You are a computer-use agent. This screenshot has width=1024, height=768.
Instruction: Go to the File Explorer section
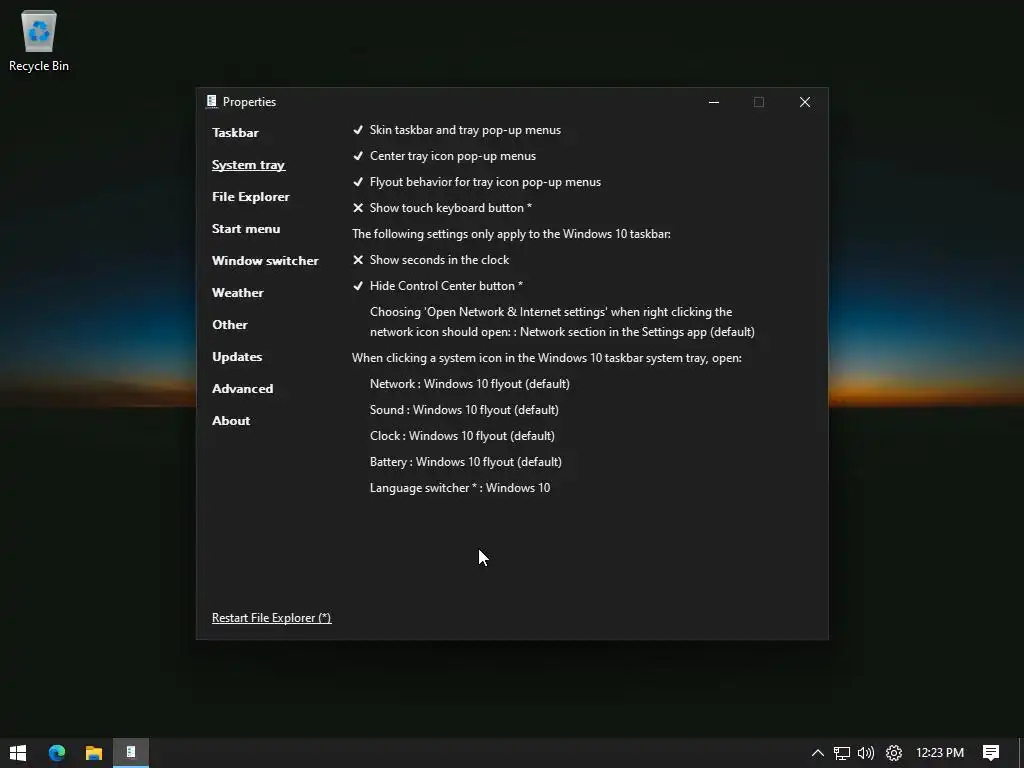point(251,197)
